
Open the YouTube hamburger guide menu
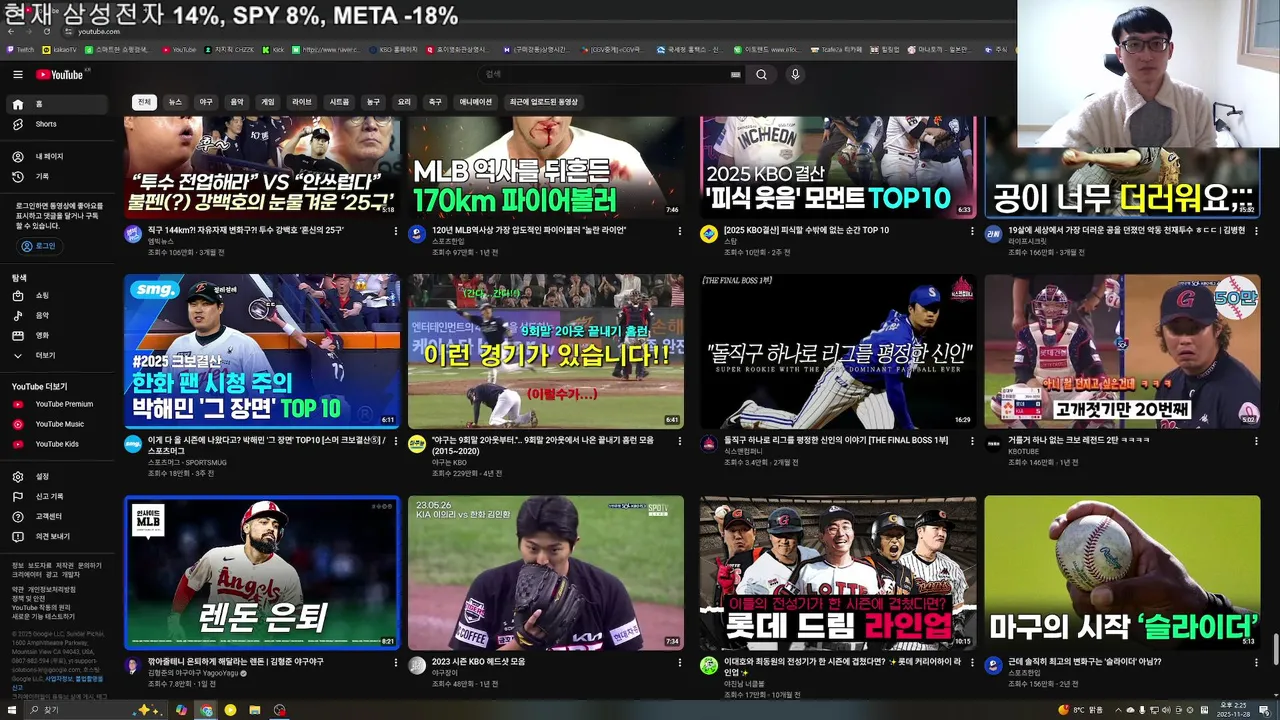click(17, 75)
